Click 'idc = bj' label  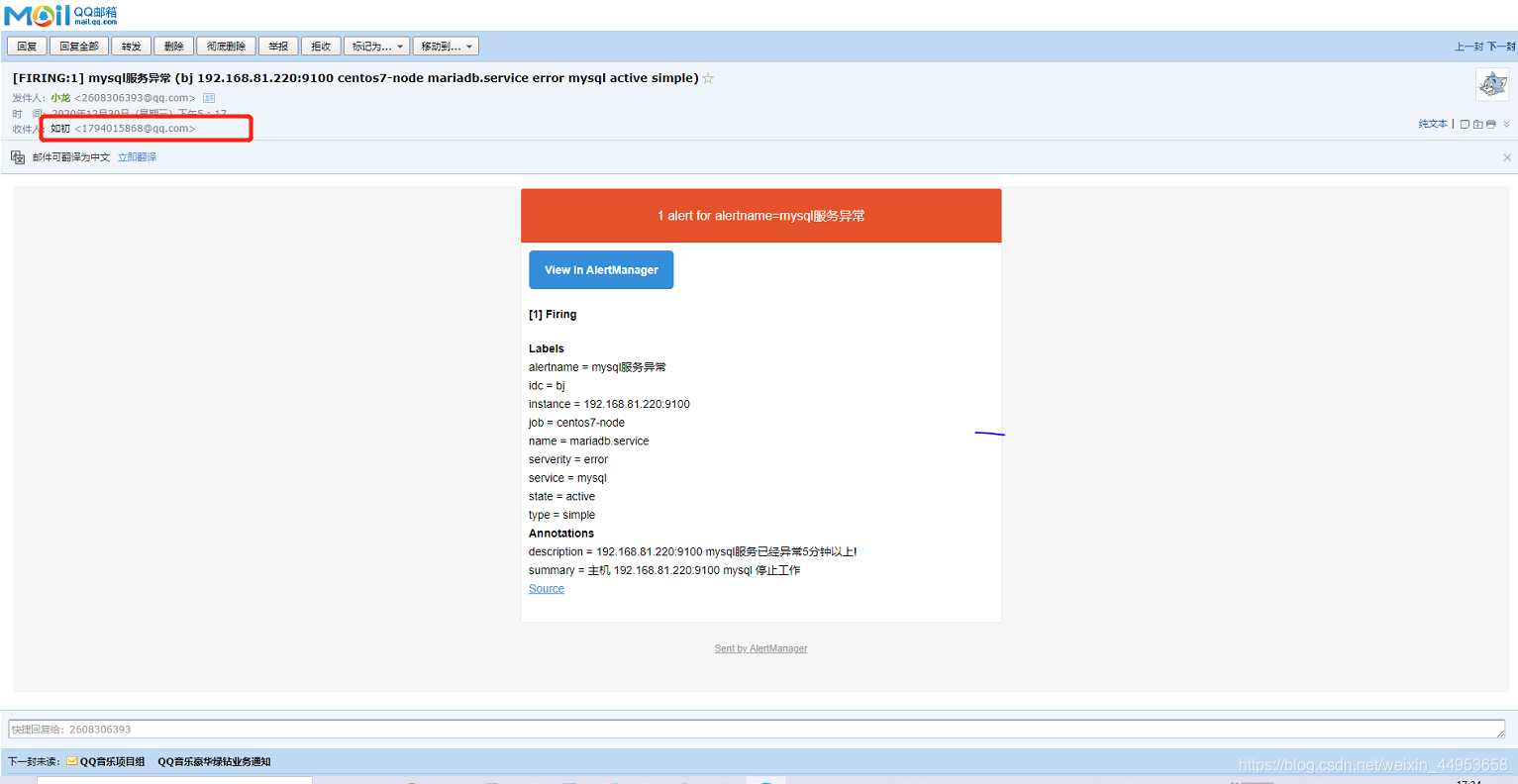[547, 386]
